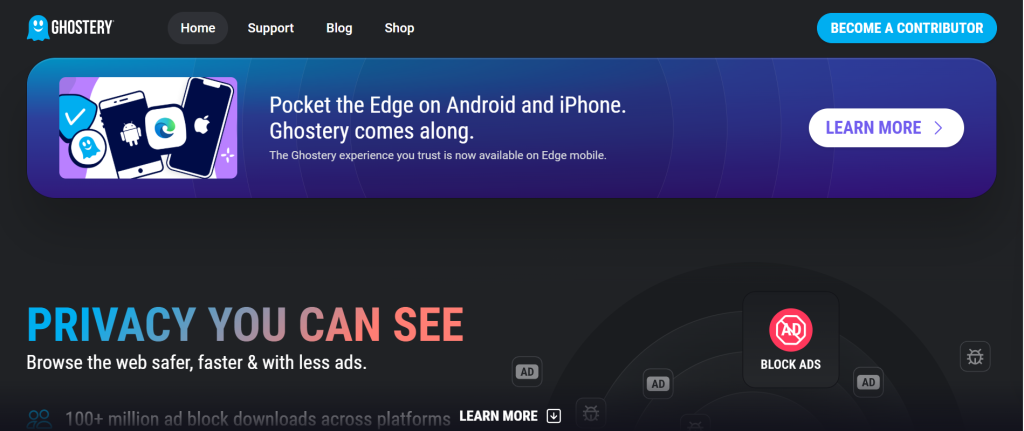Click the bottom Learn More link

point(499,416)
